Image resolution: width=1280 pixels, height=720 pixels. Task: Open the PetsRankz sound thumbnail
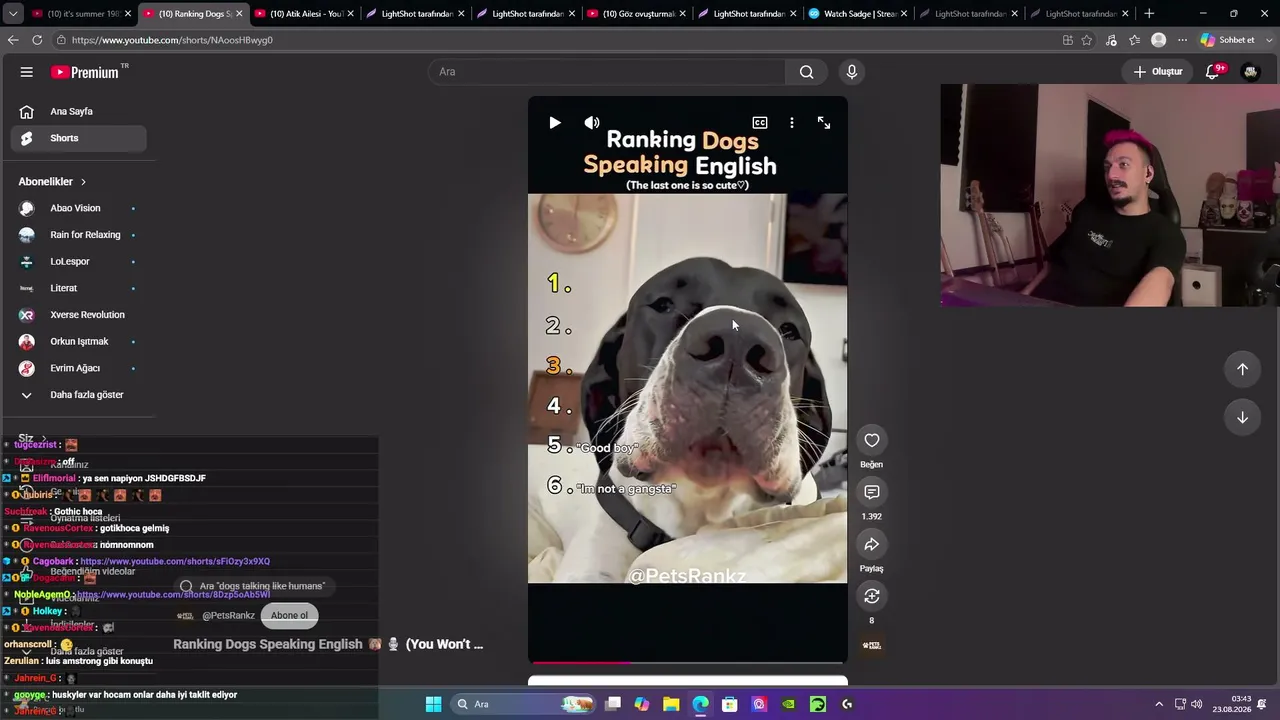(872, 645)
